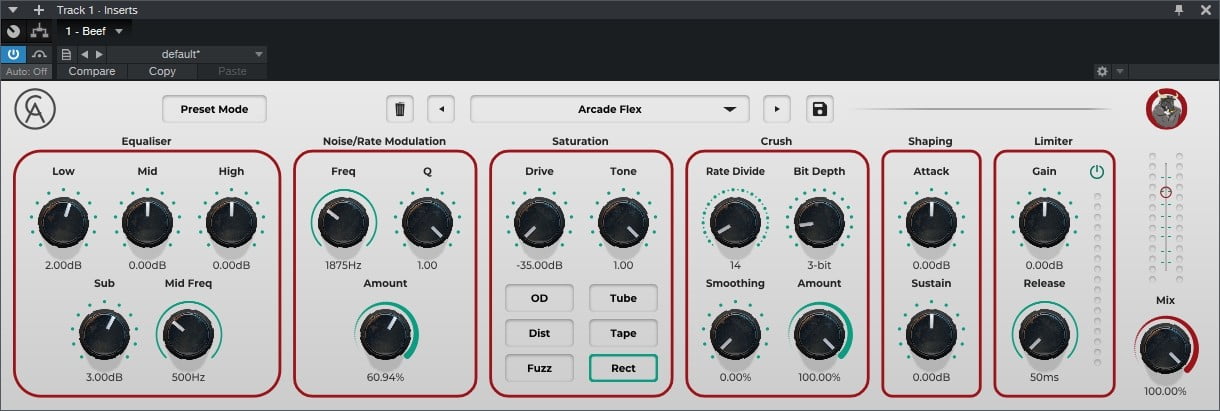The height and width of the screenshot is (411, 1220).
Task: Load next host preset with right arrow
Action: pyautogui.click(x=98, y=54)
